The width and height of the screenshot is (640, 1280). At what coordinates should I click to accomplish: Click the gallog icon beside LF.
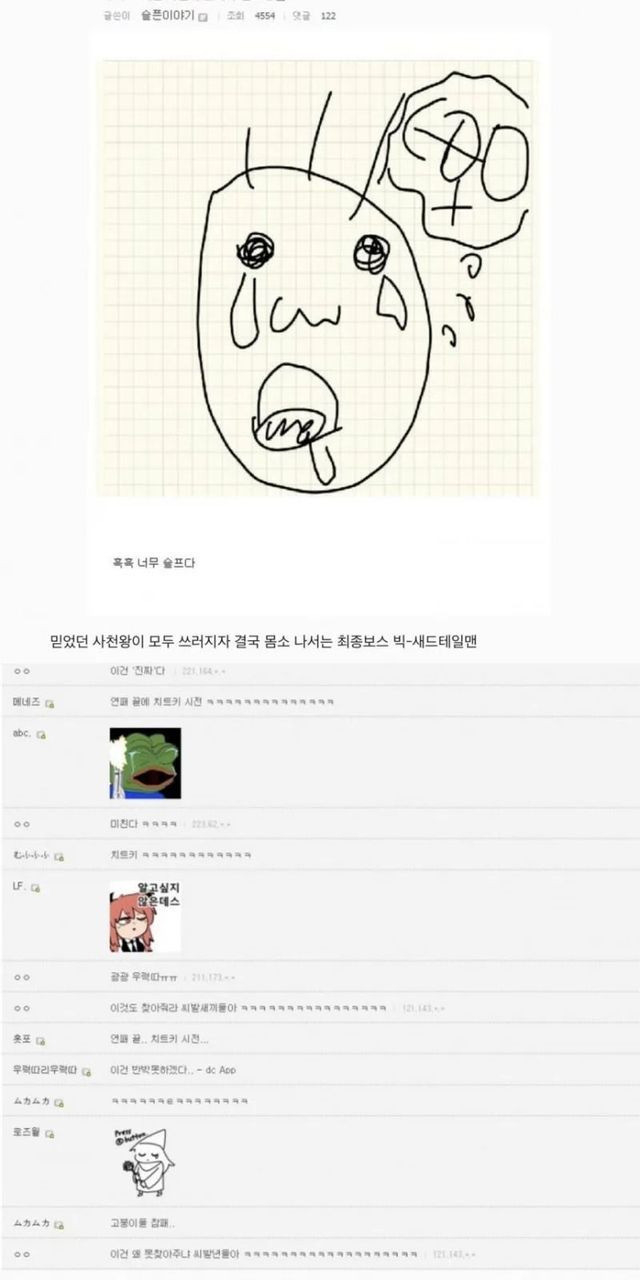(x=36, y=887)
